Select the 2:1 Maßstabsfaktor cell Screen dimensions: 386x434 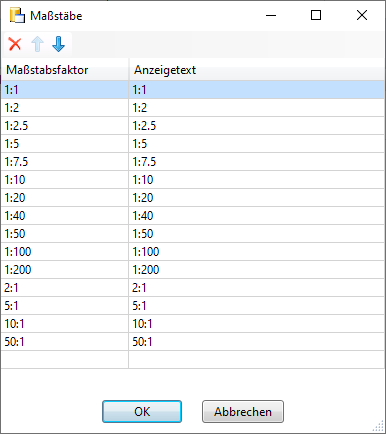(x=65, y=288)
